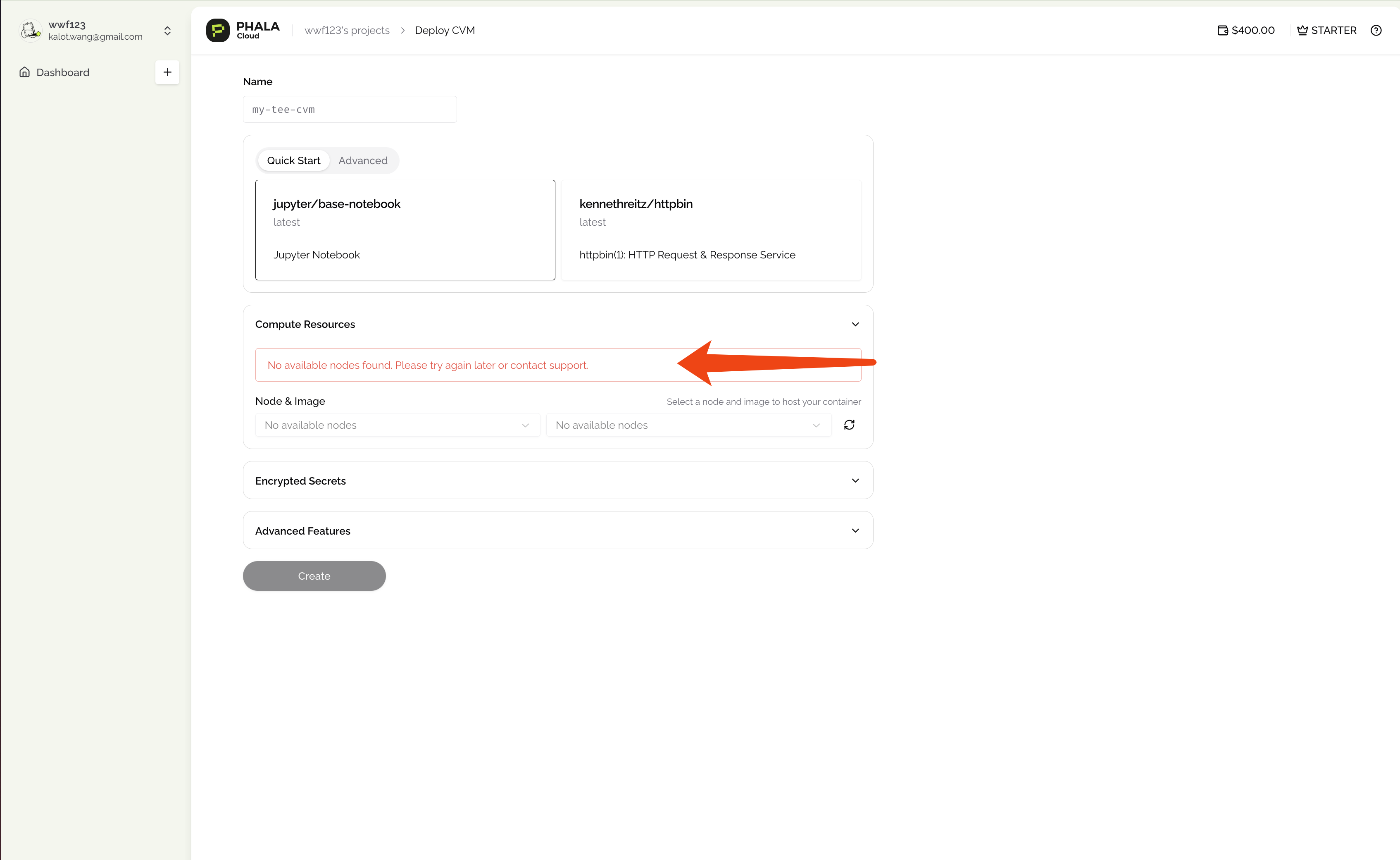
Task: Click the refresh nodes icon
Action: click(849, 425)
